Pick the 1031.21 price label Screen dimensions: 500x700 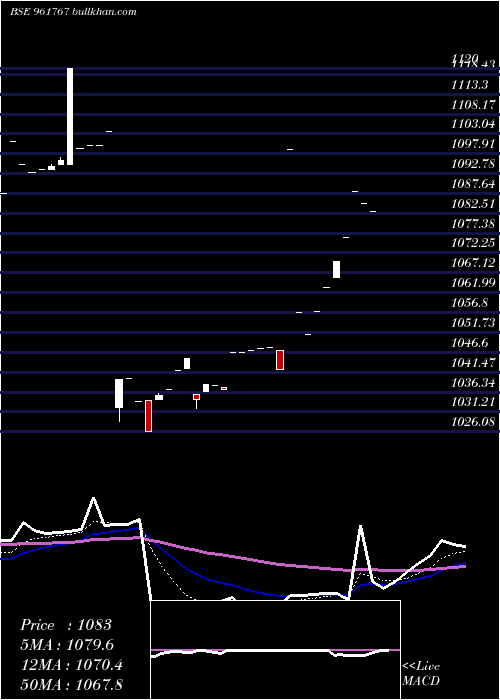(x=473, y=402)
